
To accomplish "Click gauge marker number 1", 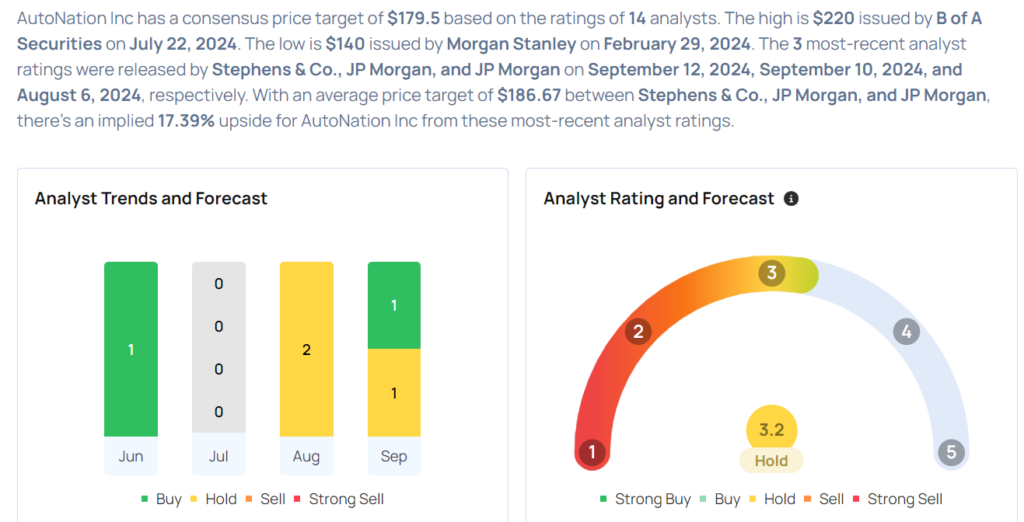I will pyautogui.click(x=591, y=452).
